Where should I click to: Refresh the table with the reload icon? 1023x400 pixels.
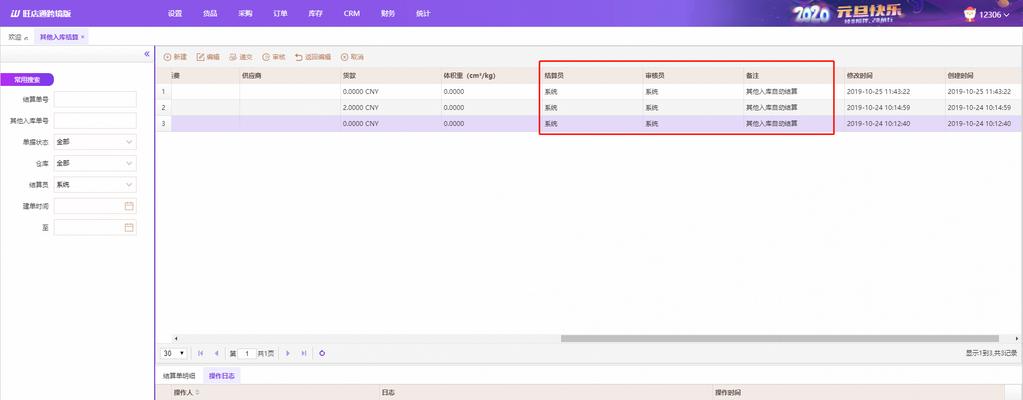[322, 353]
